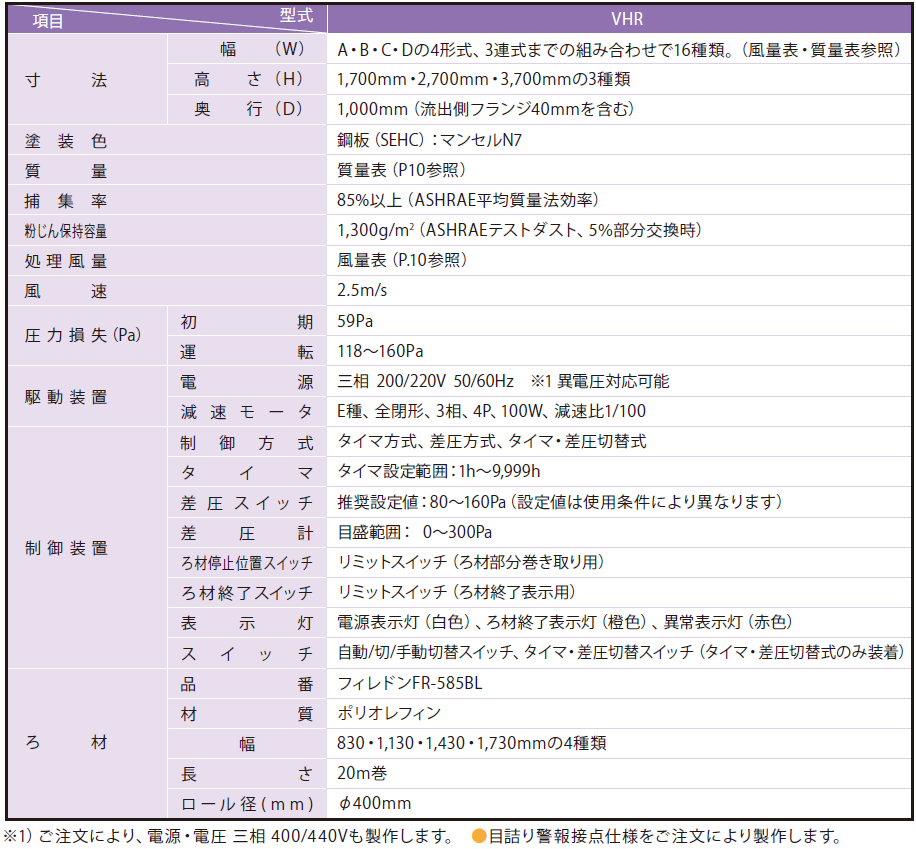Click the orange bullet before 目詰り警報接点仕様
The image size is (916, 849).
[x=479, y=836]
